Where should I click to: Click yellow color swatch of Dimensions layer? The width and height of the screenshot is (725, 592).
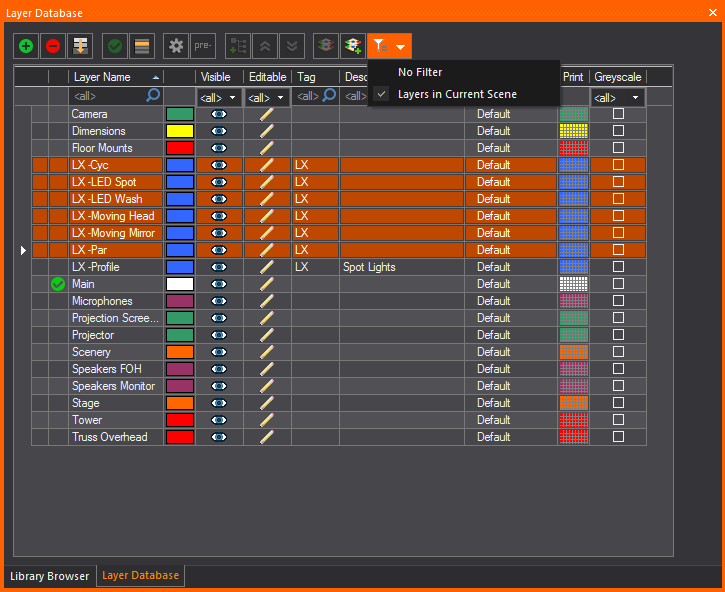tap(180, 131)
